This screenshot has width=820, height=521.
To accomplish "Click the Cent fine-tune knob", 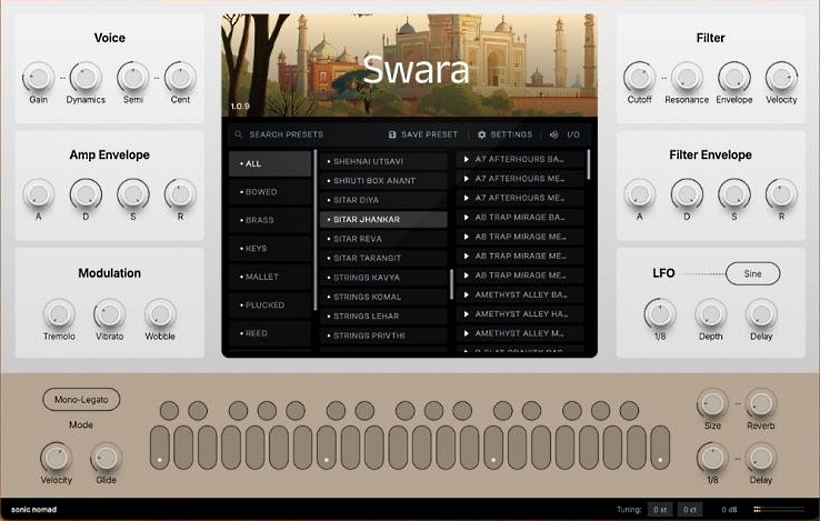I will (x=180, y=77).
